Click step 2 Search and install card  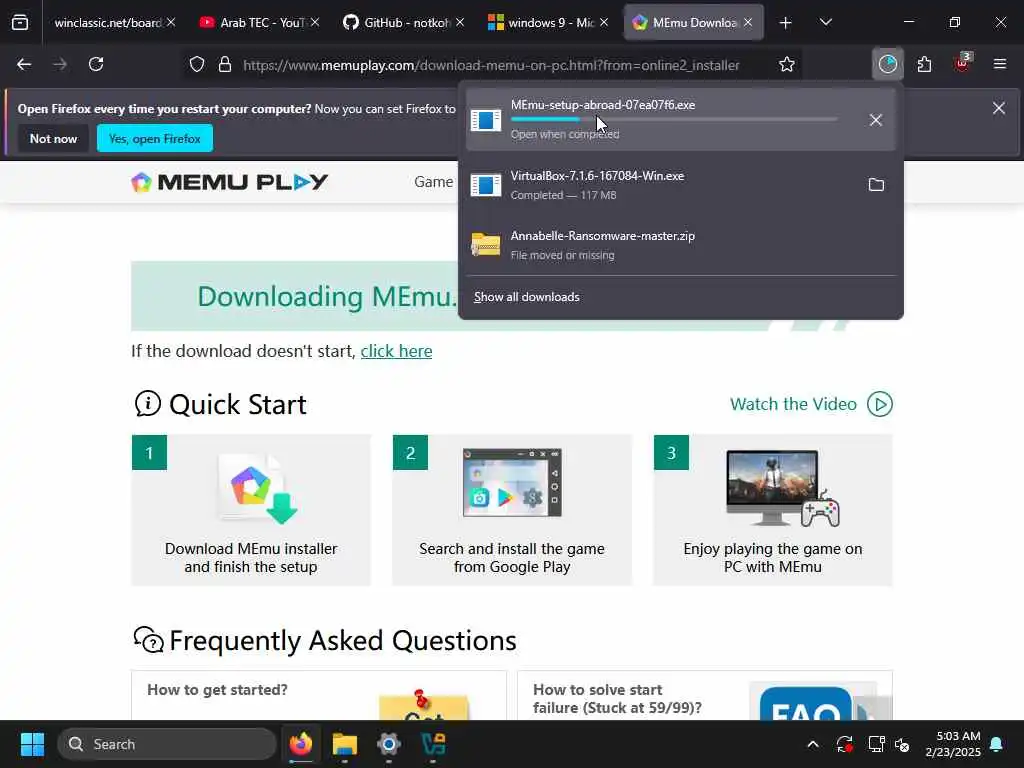pyautogui.click(x=512, y=510)
